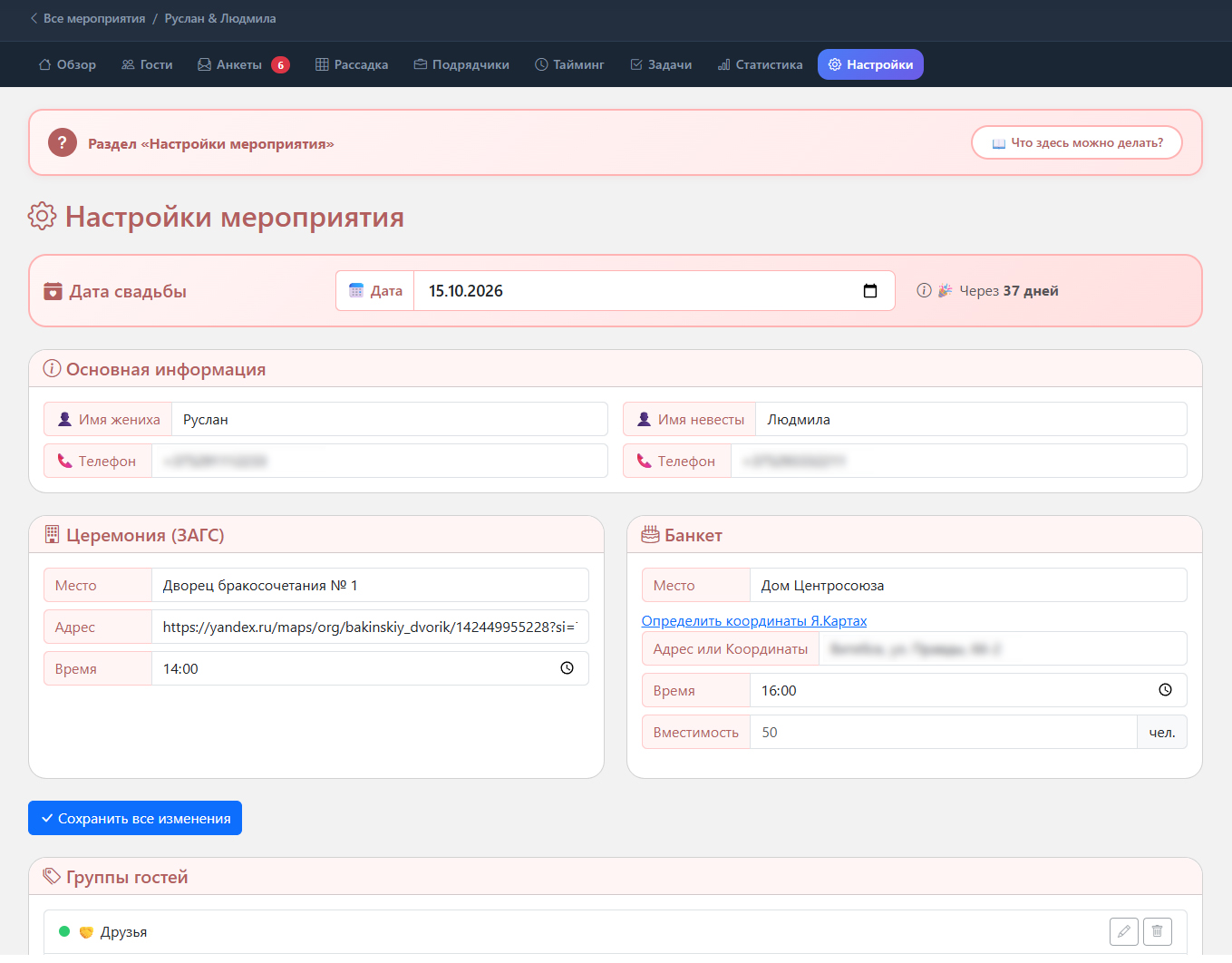Screen dimensions: 1232x963
Task: Focus the banquet address or coordinates field
Action: pyautogui.click(x=1003, y=648)
